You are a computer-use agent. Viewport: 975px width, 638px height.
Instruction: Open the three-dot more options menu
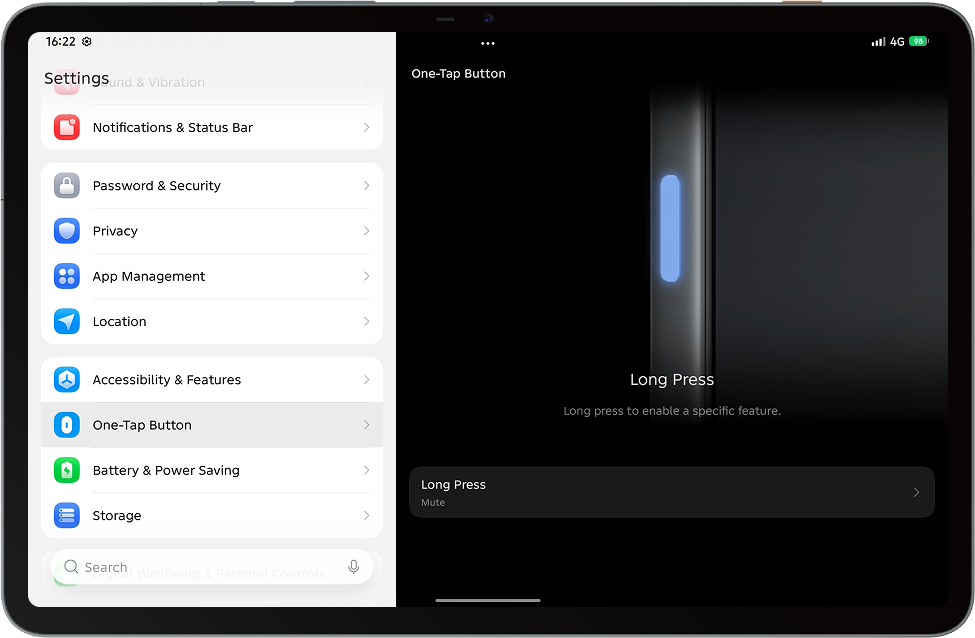point(488,43)
